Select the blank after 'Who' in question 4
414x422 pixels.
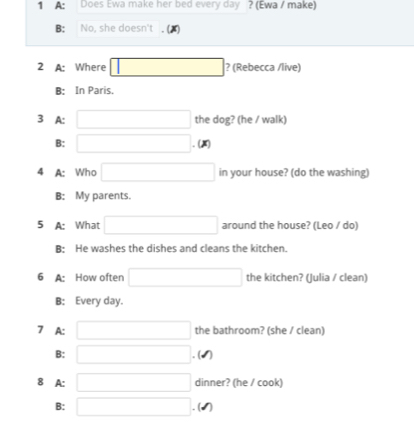click(158, 172)
